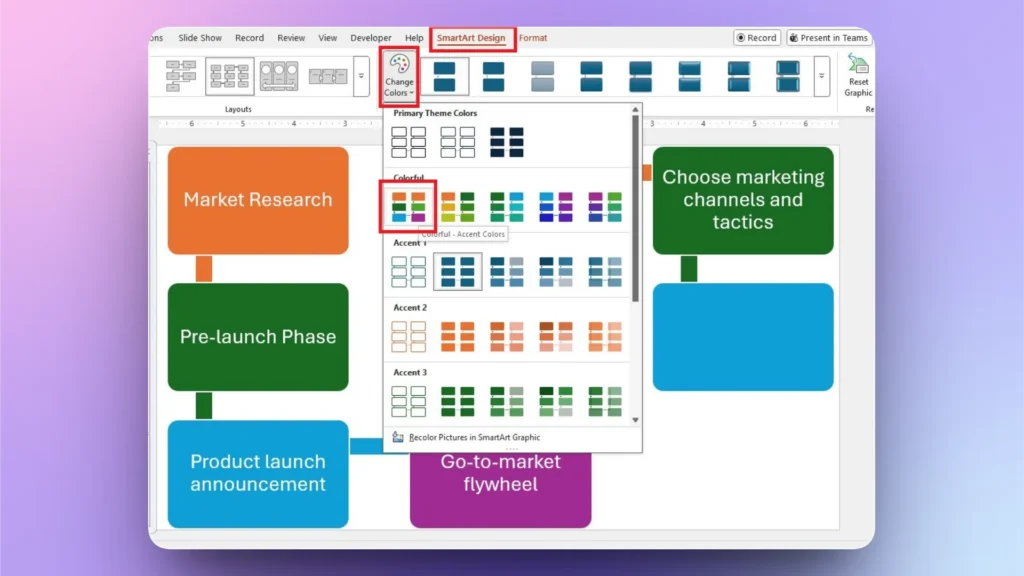The width and height of the screenshot is (1024, 576).
Task: Apply the Colorful - Accent Colors swatch
Action: click(407, 206)
